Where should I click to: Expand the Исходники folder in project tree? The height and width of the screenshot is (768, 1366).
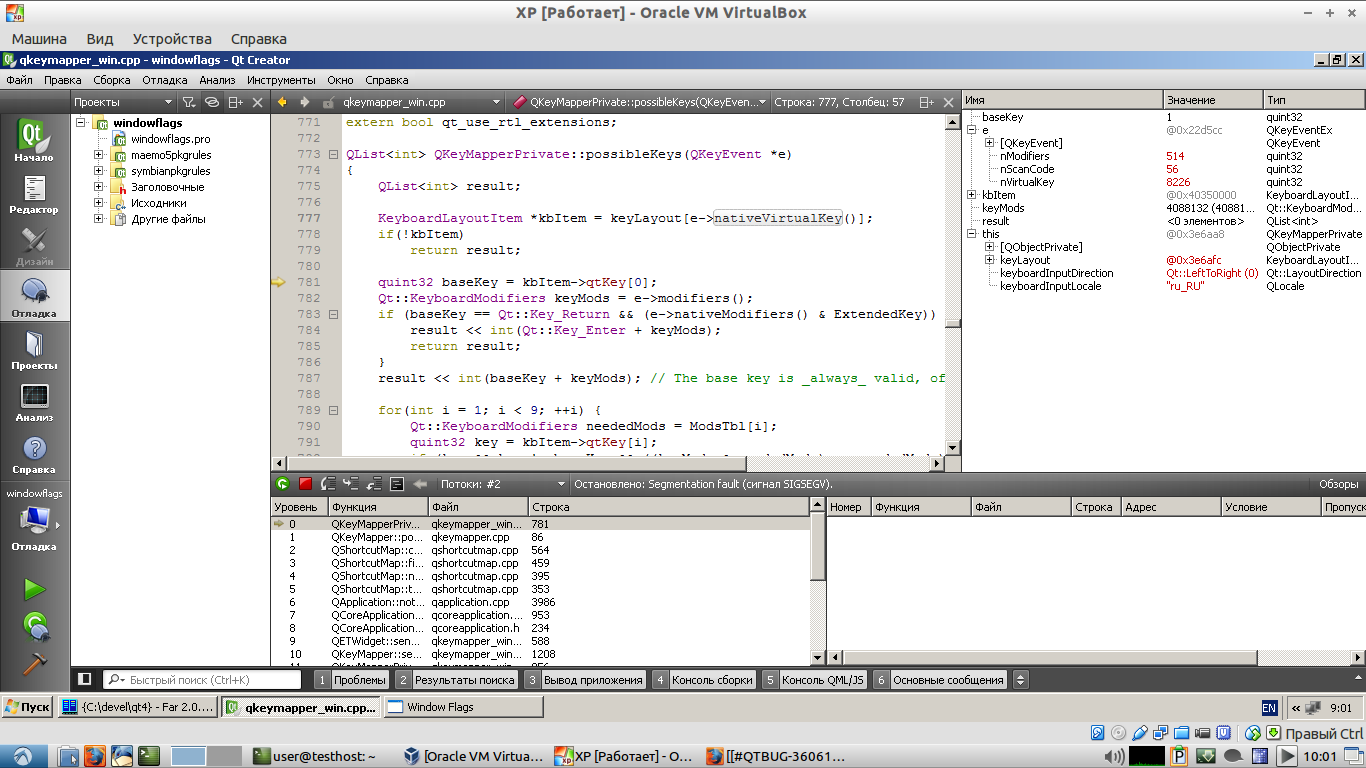point(99,203)
